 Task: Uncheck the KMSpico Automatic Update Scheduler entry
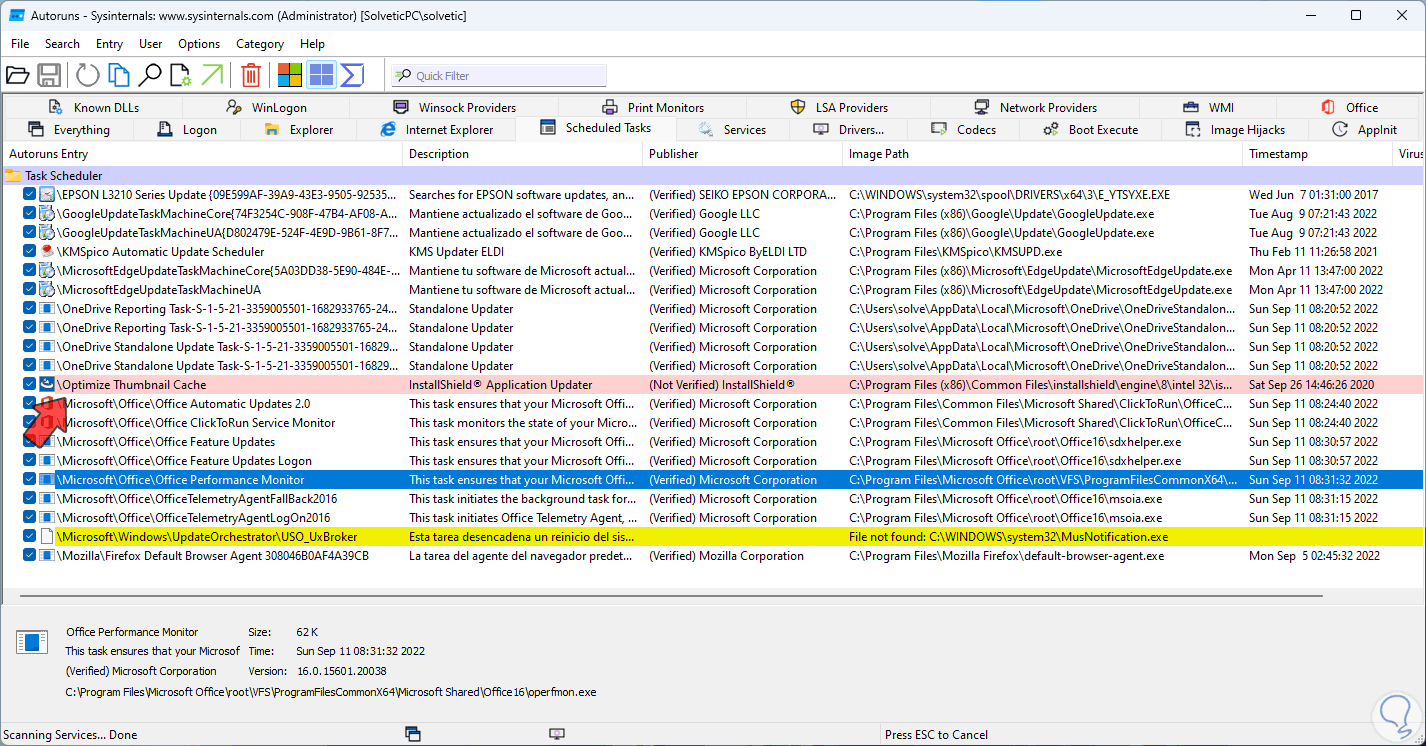[30, 252]
